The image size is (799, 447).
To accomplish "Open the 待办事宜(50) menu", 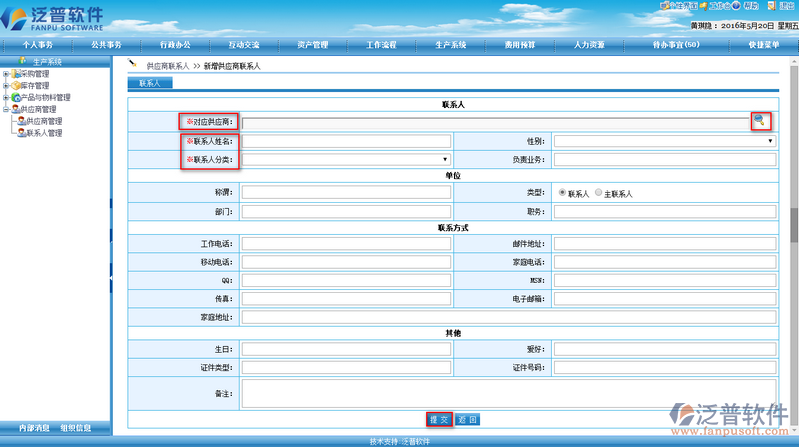I will pyautogui.click(x=676, y=45).
